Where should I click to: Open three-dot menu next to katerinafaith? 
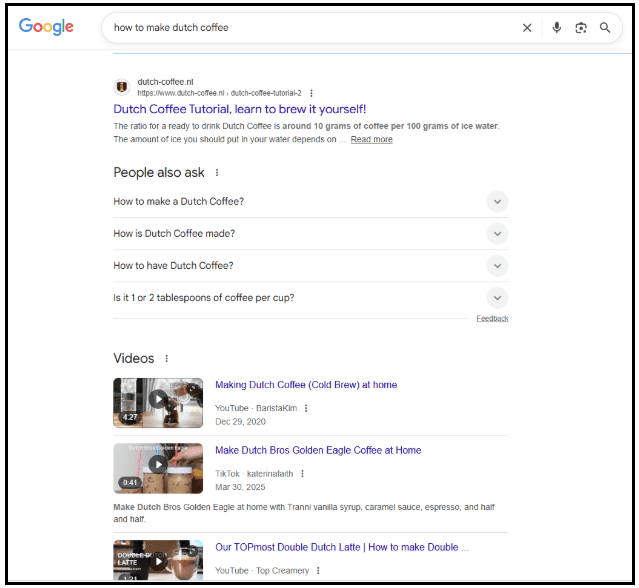click(x=302, y=473)
